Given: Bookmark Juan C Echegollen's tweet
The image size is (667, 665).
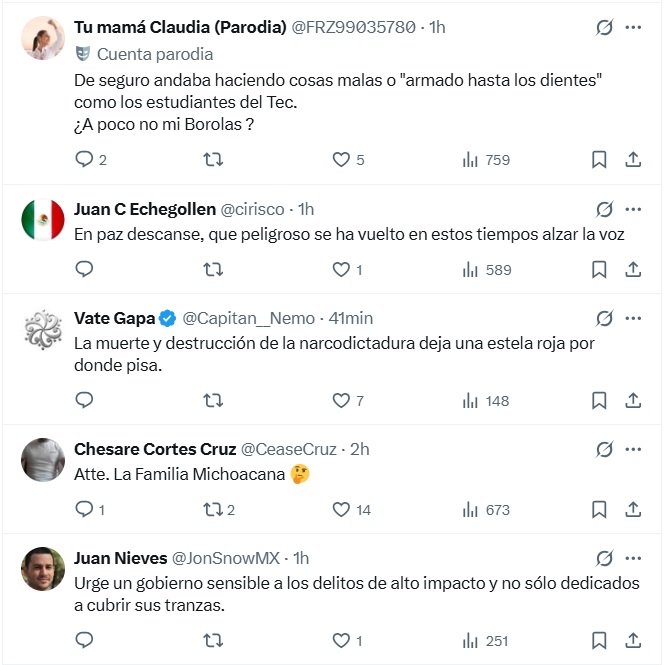Looking at the screenshot, I should click(599, 269).
